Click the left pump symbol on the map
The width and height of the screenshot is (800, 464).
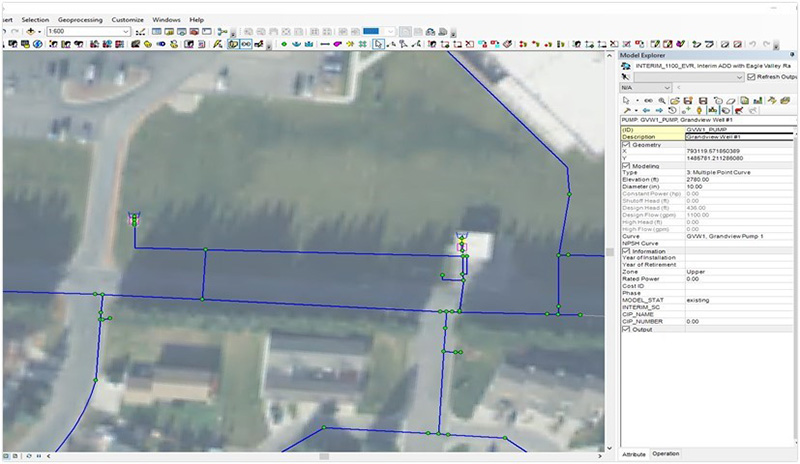coord(134,219)
